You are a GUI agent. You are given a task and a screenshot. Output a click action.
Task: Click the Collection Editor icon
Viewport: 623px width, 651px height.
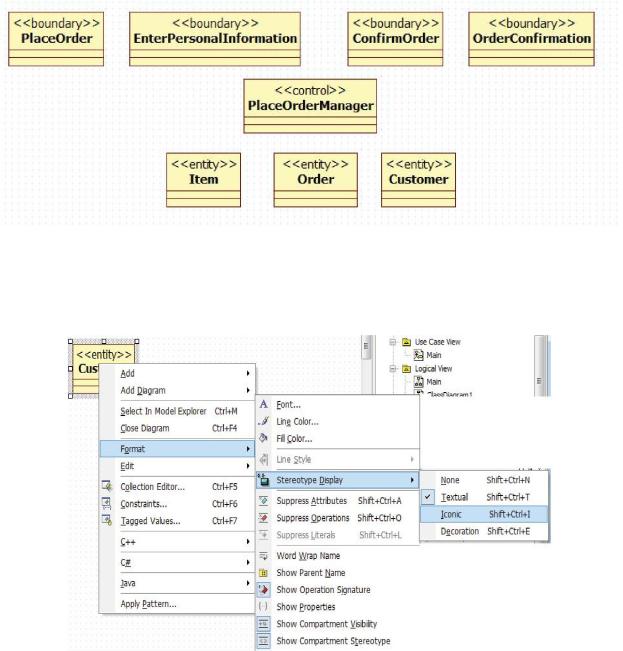pyautogui.click(x=107, y=486)
